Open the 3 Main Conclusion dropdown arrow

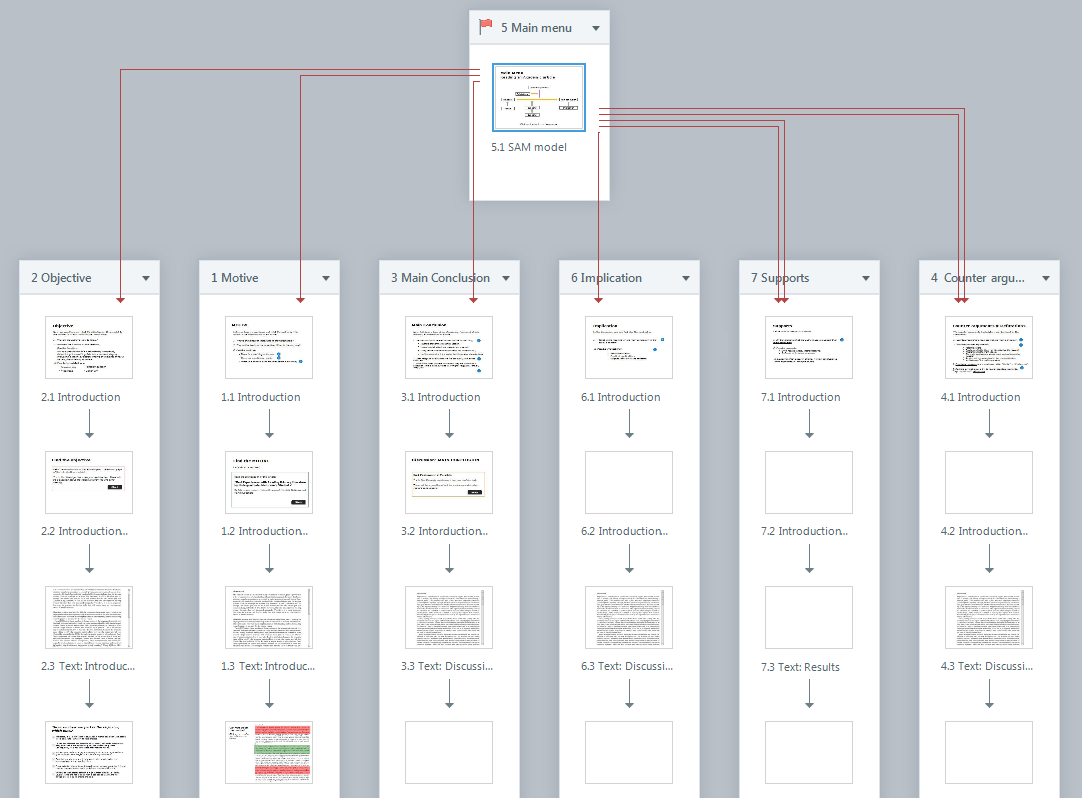point(506,278)
